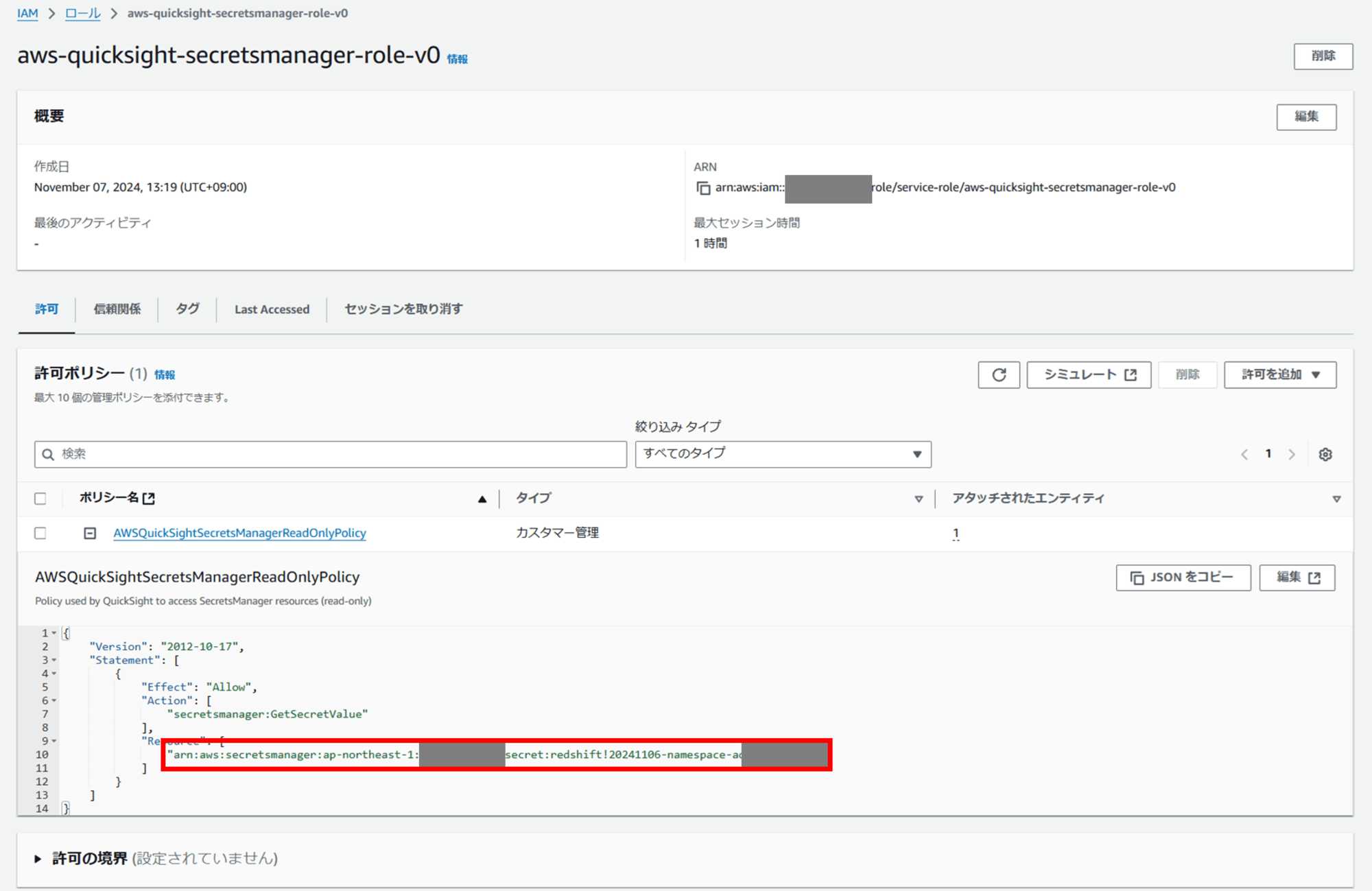Open 情報 link next to 許可ポリシー
This screenshot has width=1372, height=891.
pos(165,375)
